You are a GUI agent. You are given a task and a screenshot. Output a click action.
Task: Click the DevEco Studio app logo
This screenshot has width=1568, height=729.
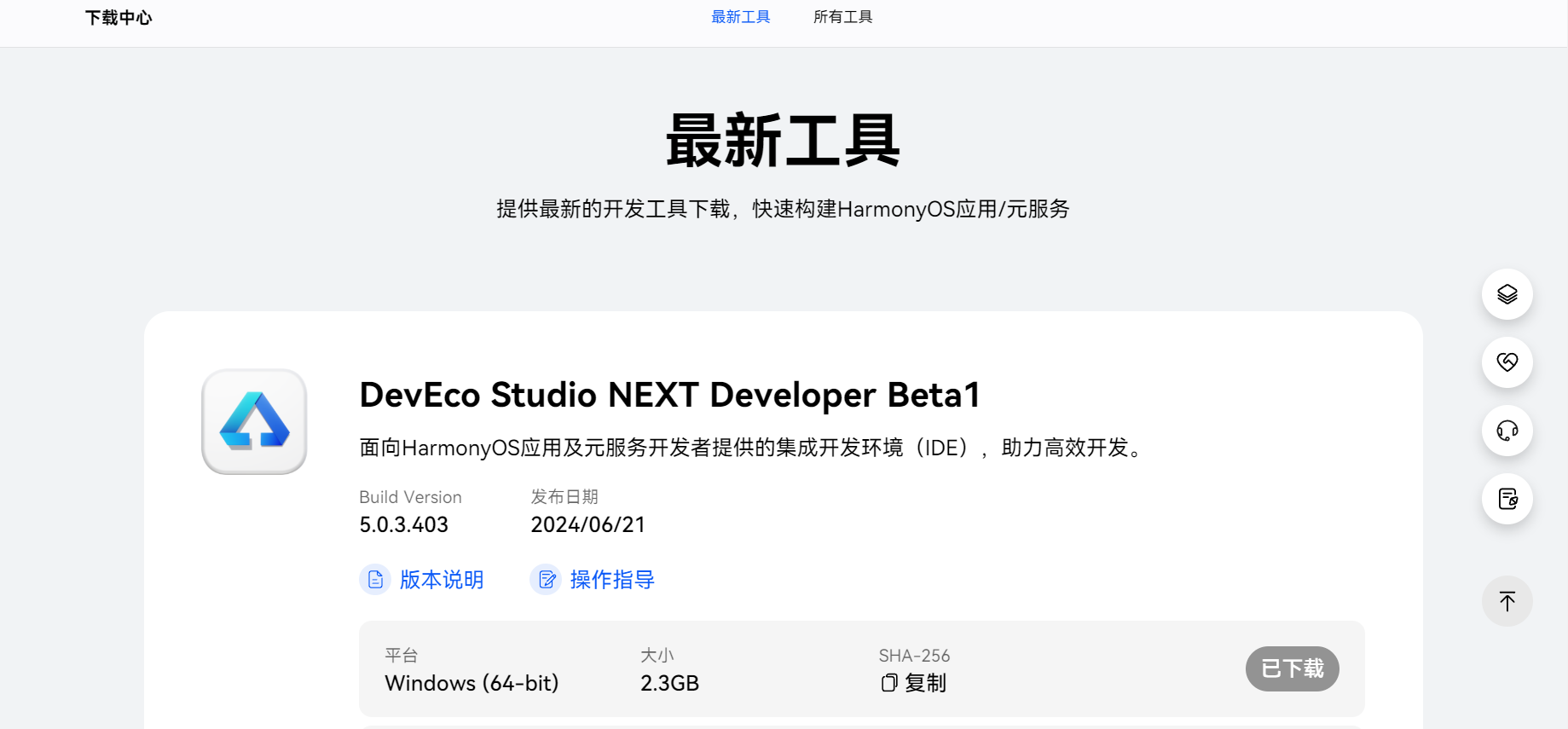(x=254, y=421)
